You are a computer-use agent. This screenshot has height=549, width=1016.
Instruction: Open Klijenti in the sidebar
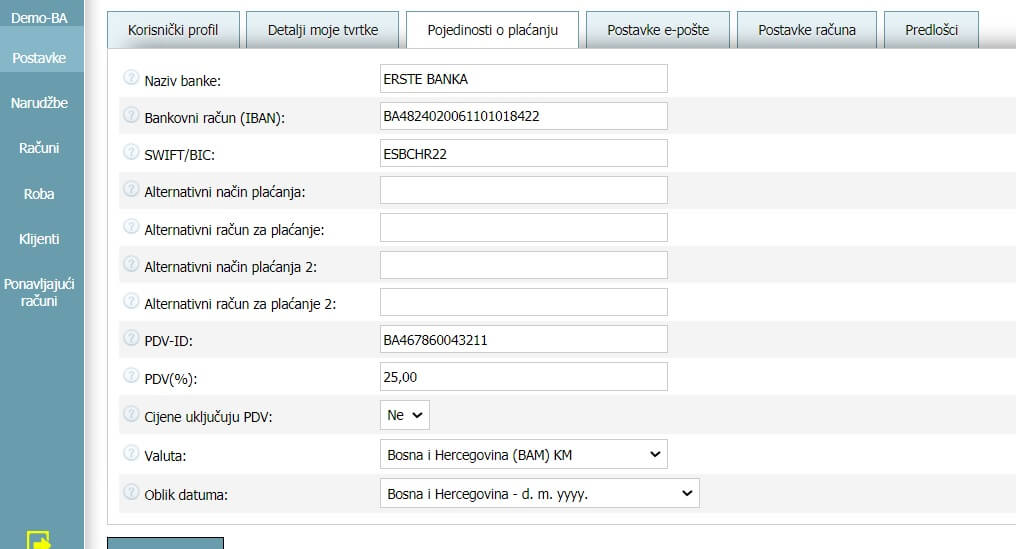[x=40, y=239]
